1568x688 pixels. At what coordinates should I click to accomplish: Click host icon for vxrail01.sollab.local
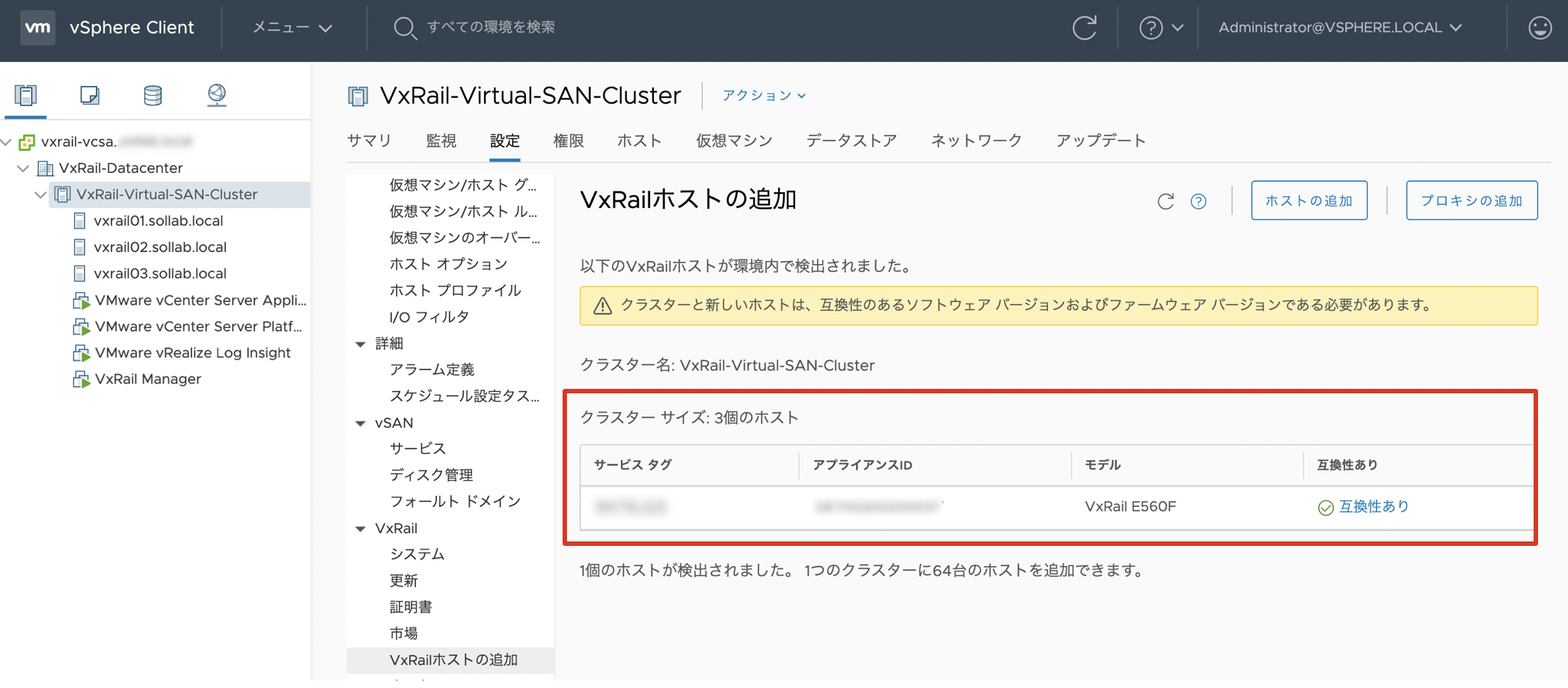tap(80, 221)
